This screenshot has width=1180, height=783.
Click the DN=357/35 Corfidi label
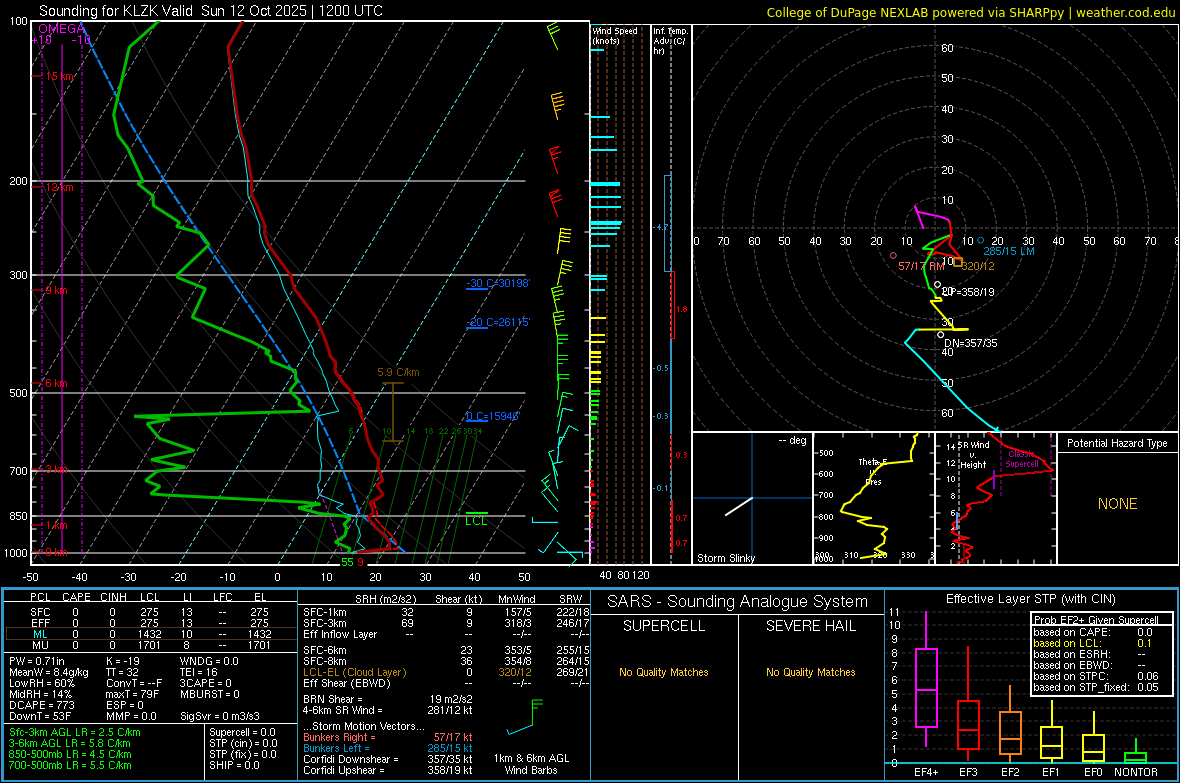point(971,343)
